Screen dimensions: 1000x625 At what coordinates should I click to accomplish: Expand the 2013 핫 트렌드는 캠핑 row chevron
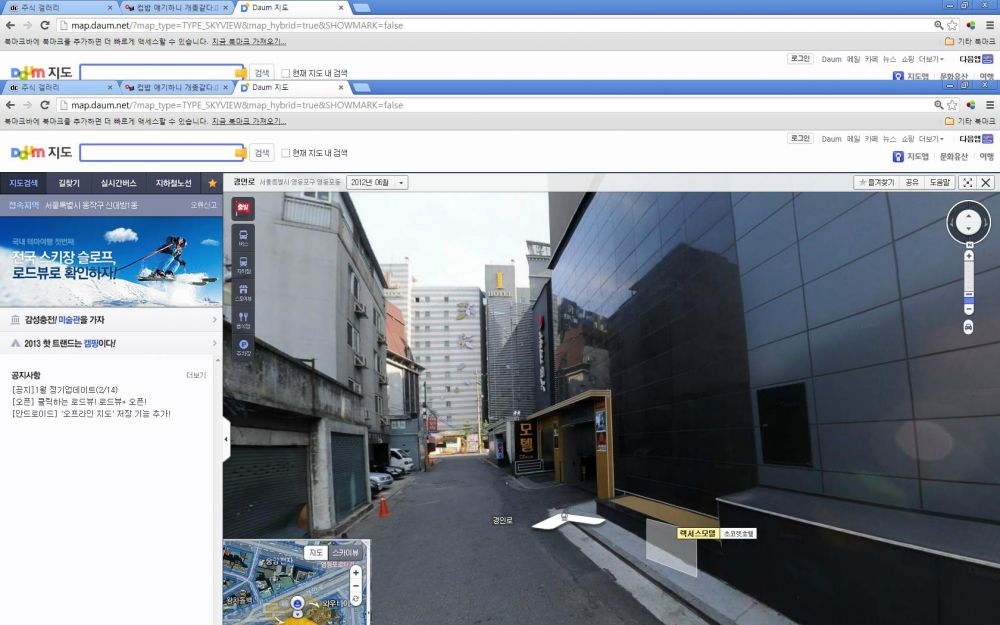(214, 343)
